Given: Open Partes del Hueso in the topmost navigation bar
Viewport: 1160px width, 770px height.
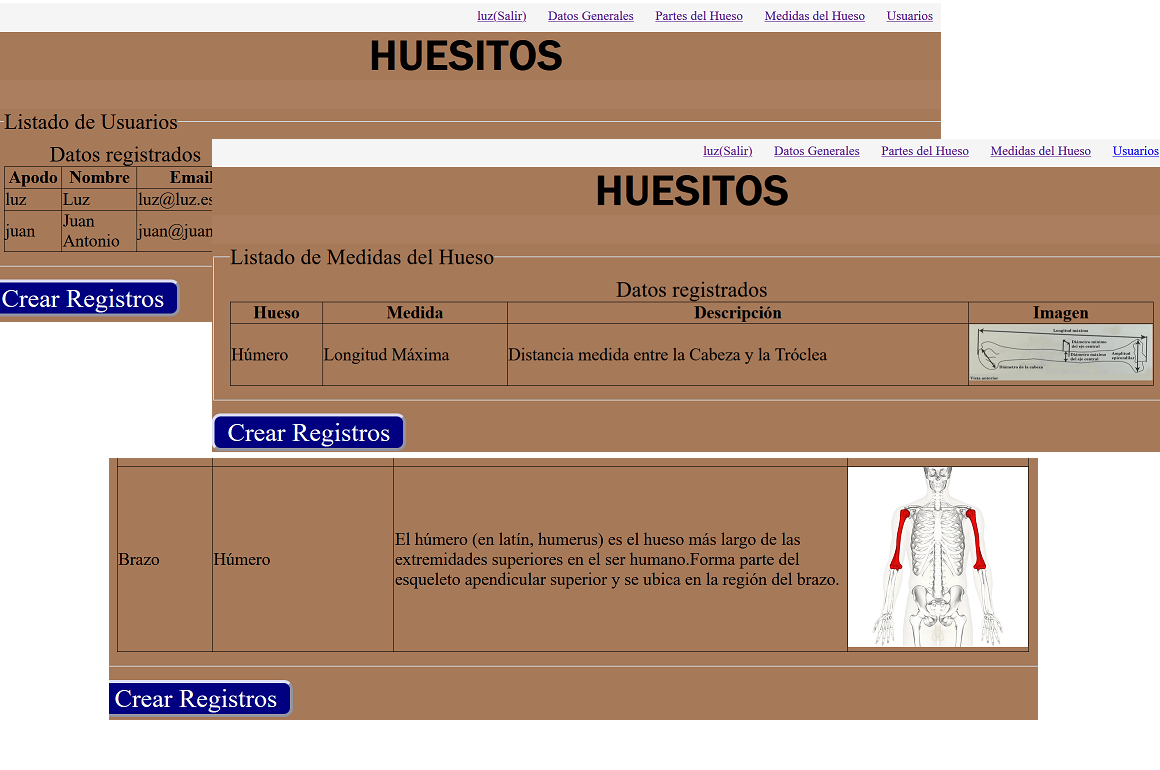Looking at the screenshot, I should point(698,16).
